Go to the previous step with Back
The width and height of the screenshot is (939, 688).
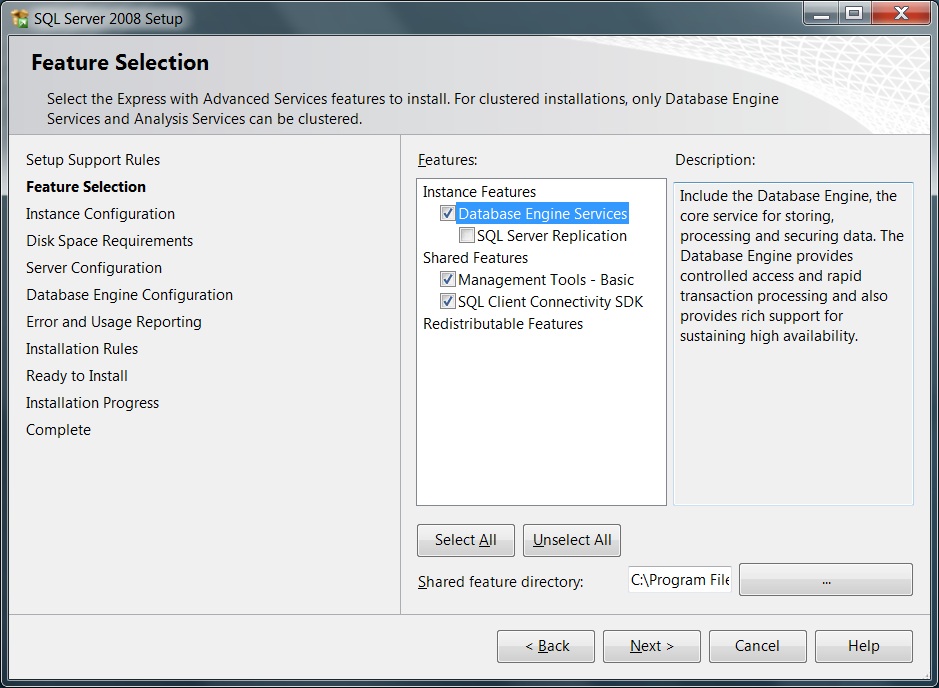tap(546, 646)
